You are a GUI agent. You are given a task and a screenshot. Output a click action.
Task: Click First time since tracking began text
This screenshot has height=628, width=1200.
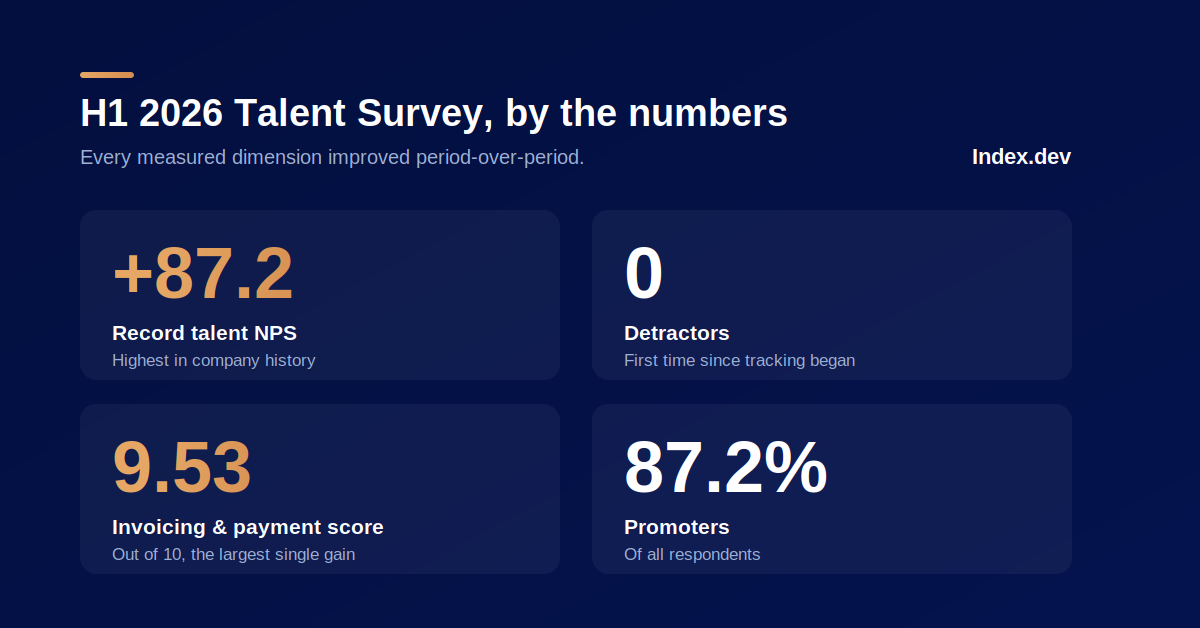[739, 360]
